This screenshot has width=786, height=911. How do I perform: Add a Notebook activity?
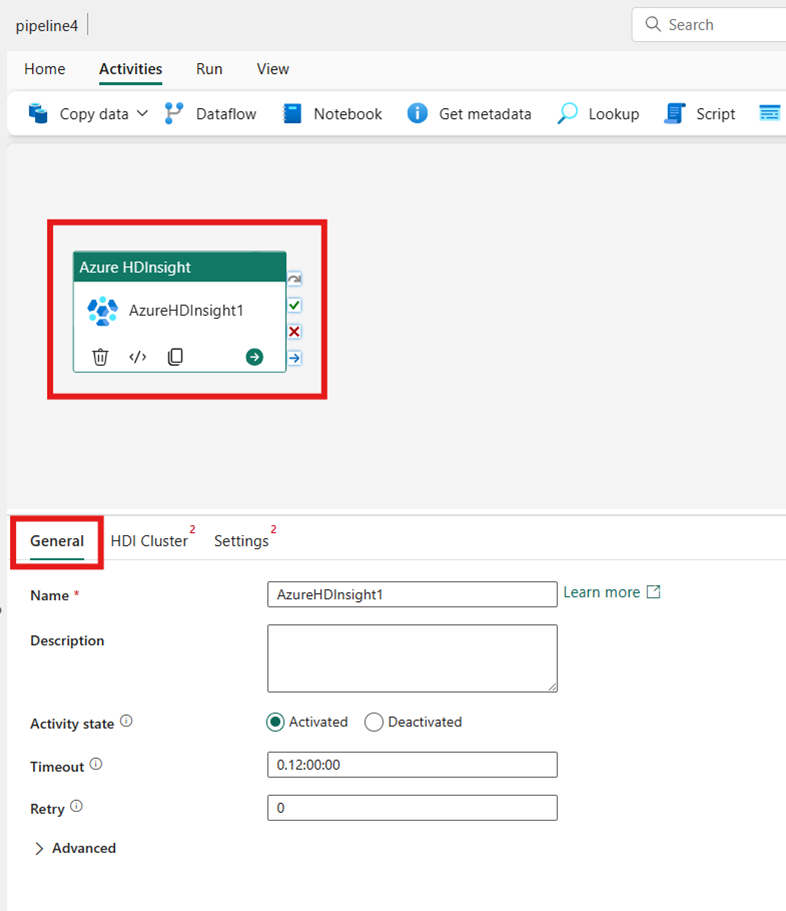coord(332,114)
